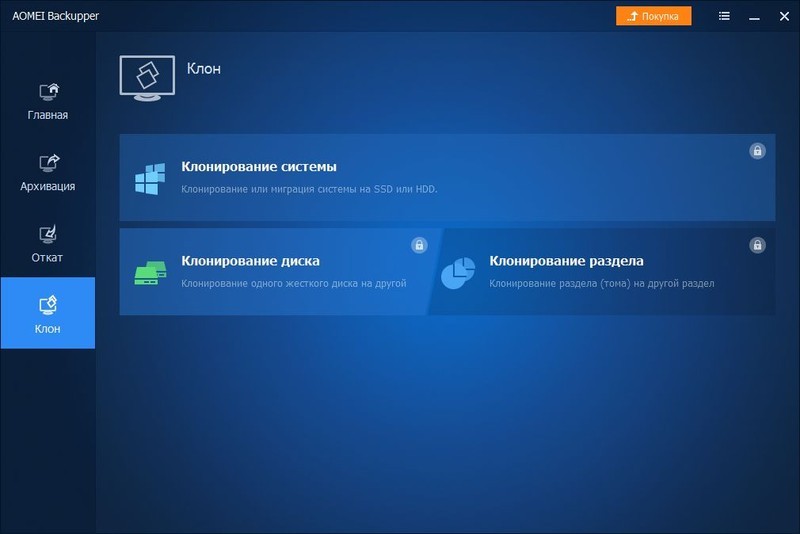Switch to the Откат restore section

click(48, 234)
